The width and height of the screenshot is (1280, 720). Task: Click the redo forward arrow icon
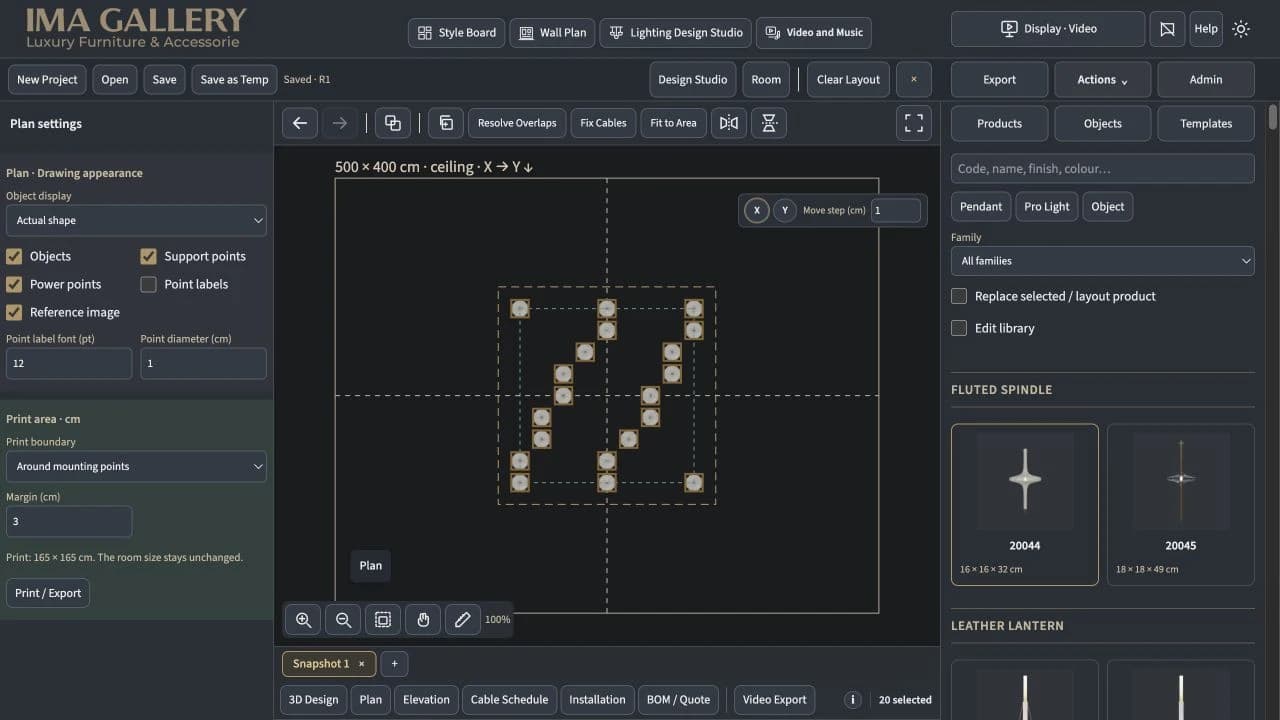click(x=340, y=123)
